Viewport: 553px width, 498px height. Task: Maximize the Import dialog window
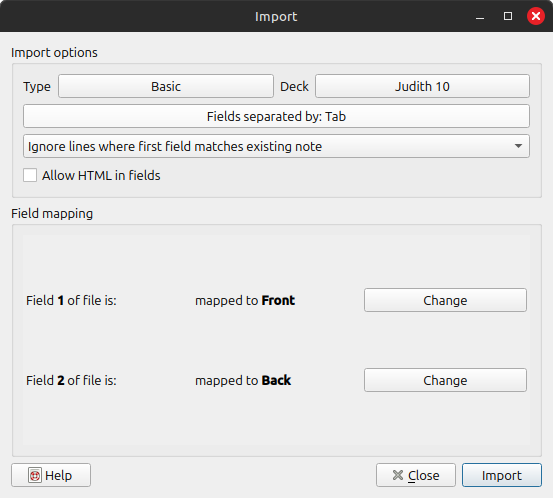pos(508,16)
